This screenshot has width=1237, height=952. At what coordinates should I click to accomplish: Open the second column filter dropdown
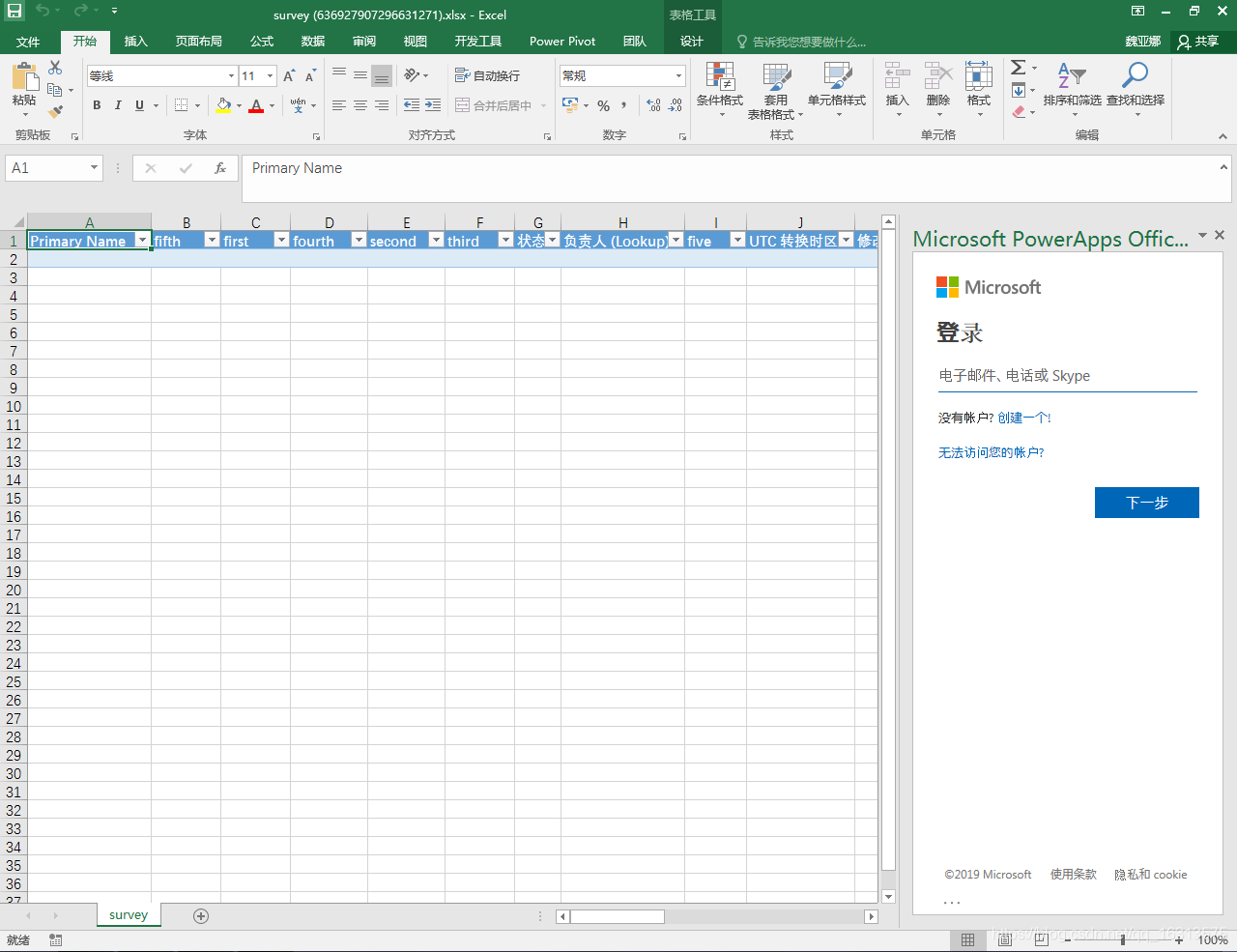click(436, 241)
